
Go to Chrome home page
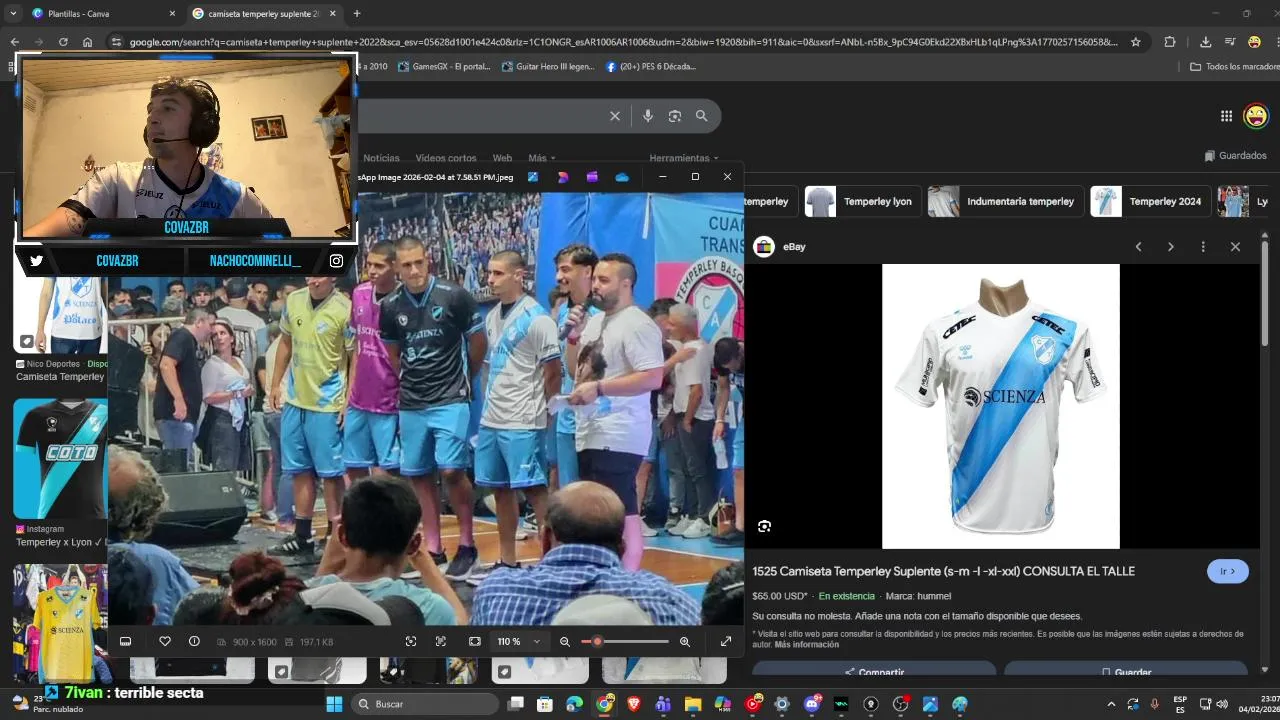click(88, 42)
